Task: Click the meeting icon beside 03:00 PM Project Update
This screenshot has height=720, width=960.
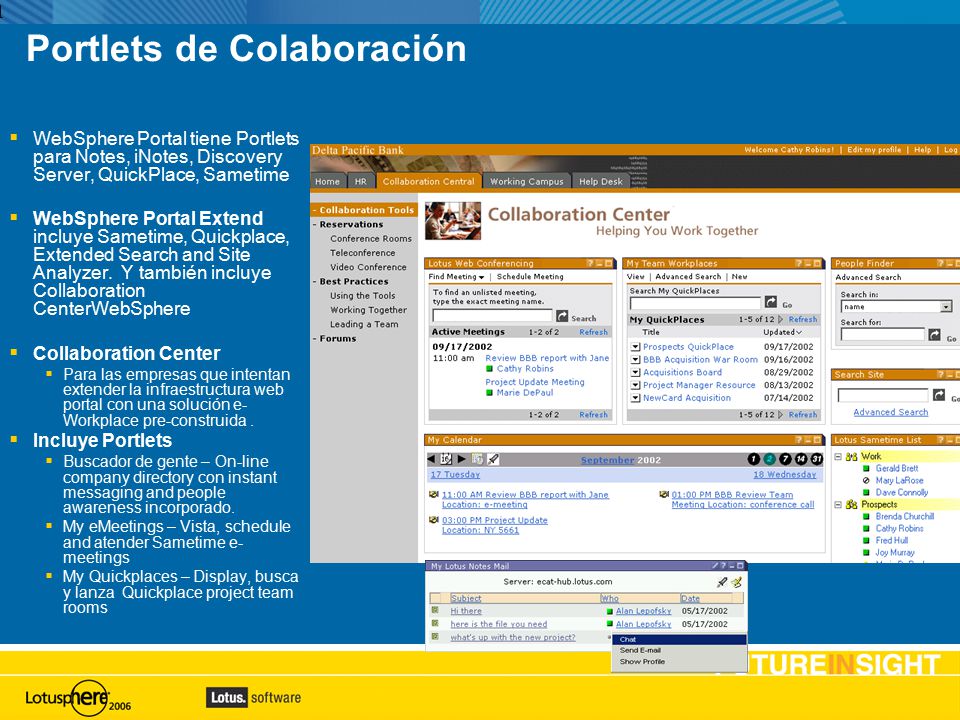Action: click(433, 520)
